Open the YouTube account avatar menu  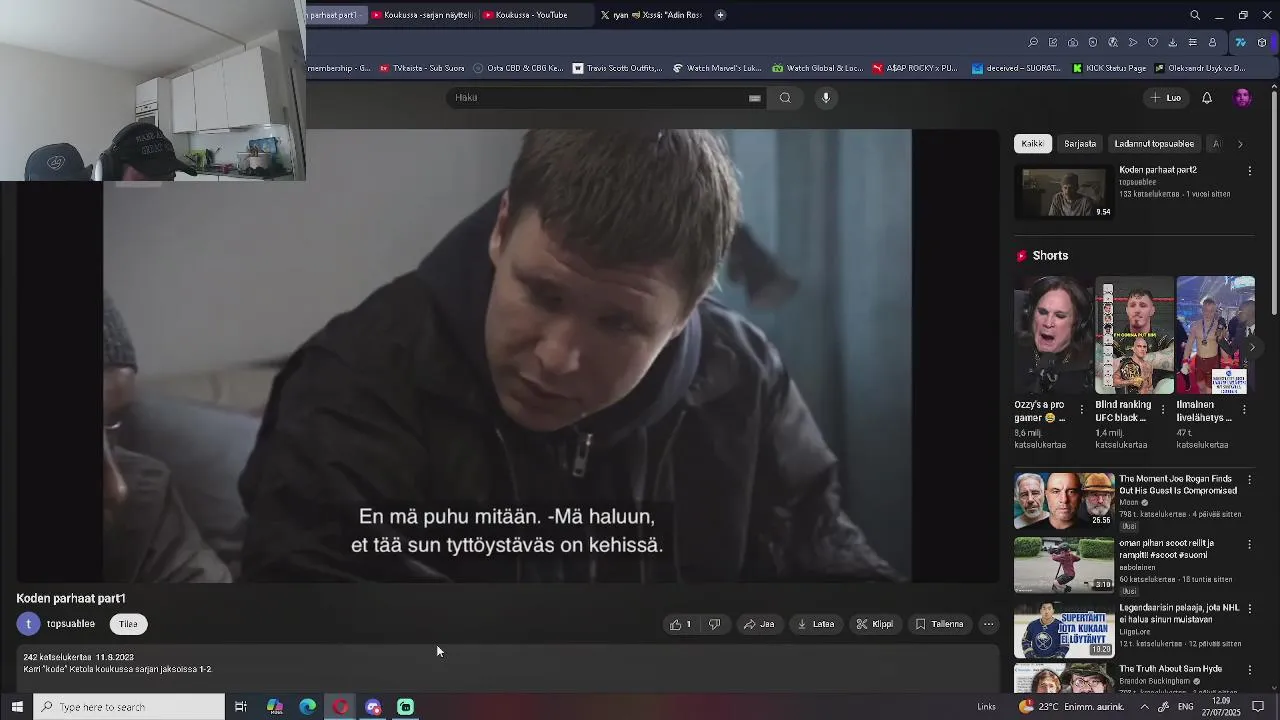[1242, 98]
